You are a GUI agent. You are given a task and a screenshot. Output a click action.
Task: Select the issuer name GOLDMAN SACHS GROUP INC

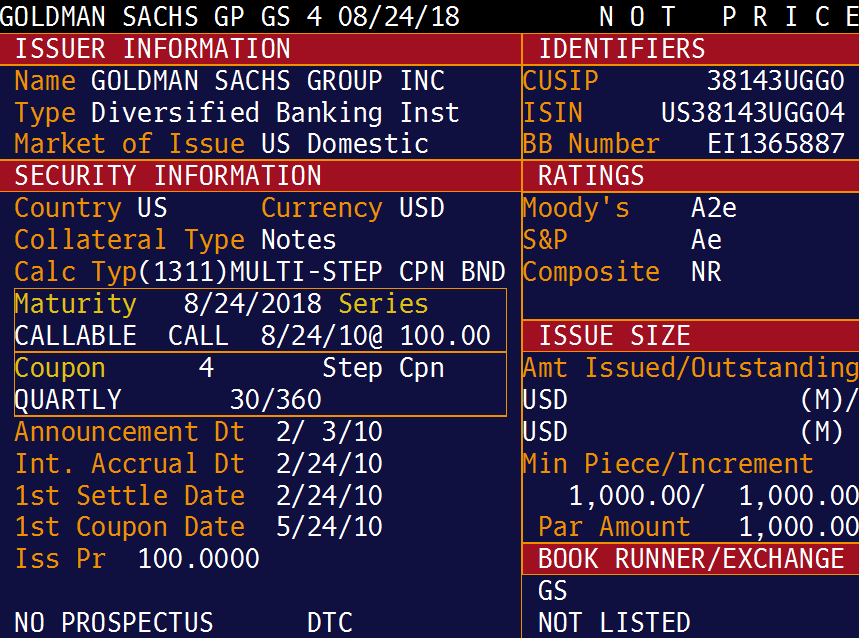click(x=267, y=81)
